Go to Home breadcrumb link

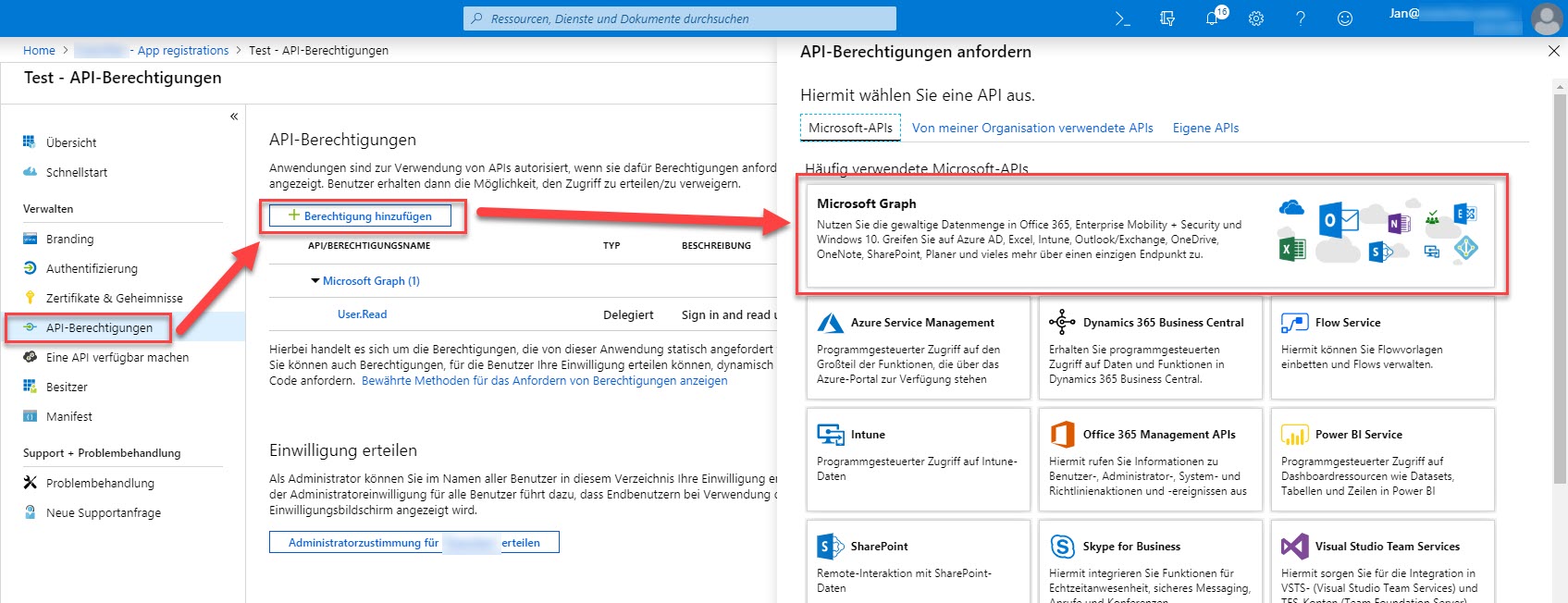(x=39, y=50)
